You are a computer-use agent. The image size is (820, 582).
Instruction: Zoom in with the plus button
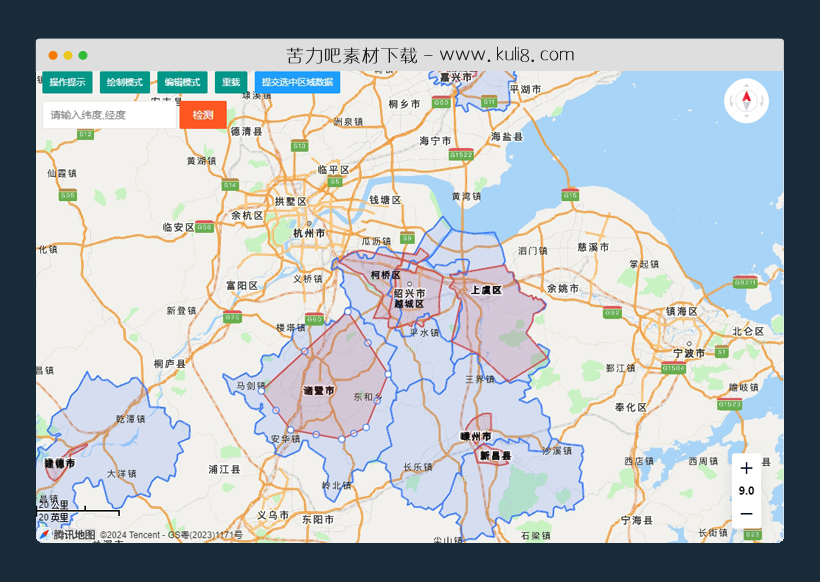746,468
